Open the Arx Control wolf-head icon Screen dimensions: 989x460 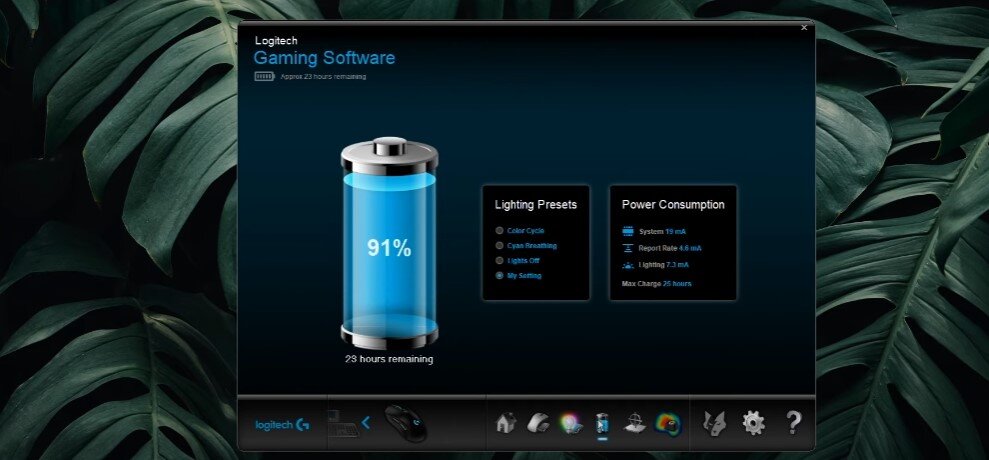point(715,422)
